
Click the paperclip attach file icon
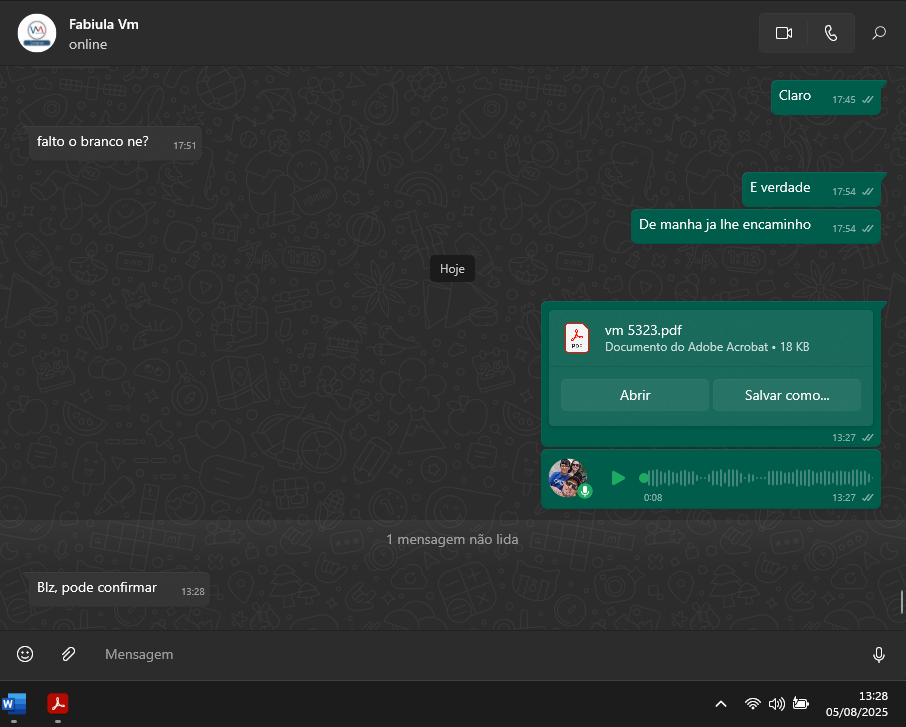(68, 654)
